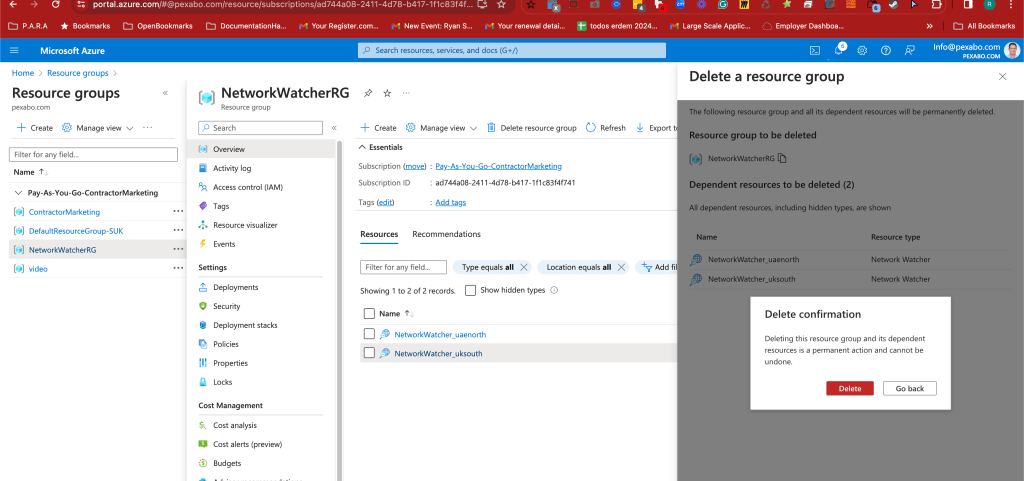Screen dimensions: 1024x481
Task: Toggle the select all checkbox beside Name header
Action: coord(369,313)
